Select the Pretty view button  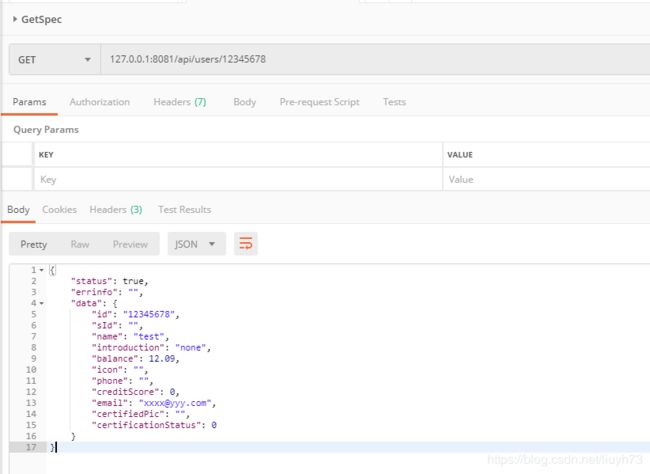coord(34,244)
